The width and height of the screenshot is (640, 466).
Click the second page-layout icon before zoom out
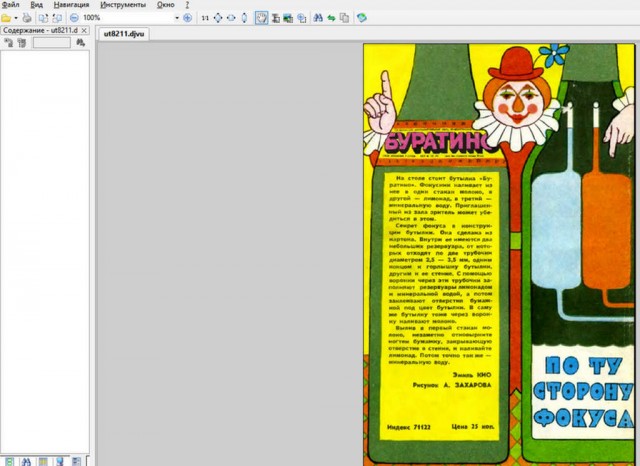(57, 18)
